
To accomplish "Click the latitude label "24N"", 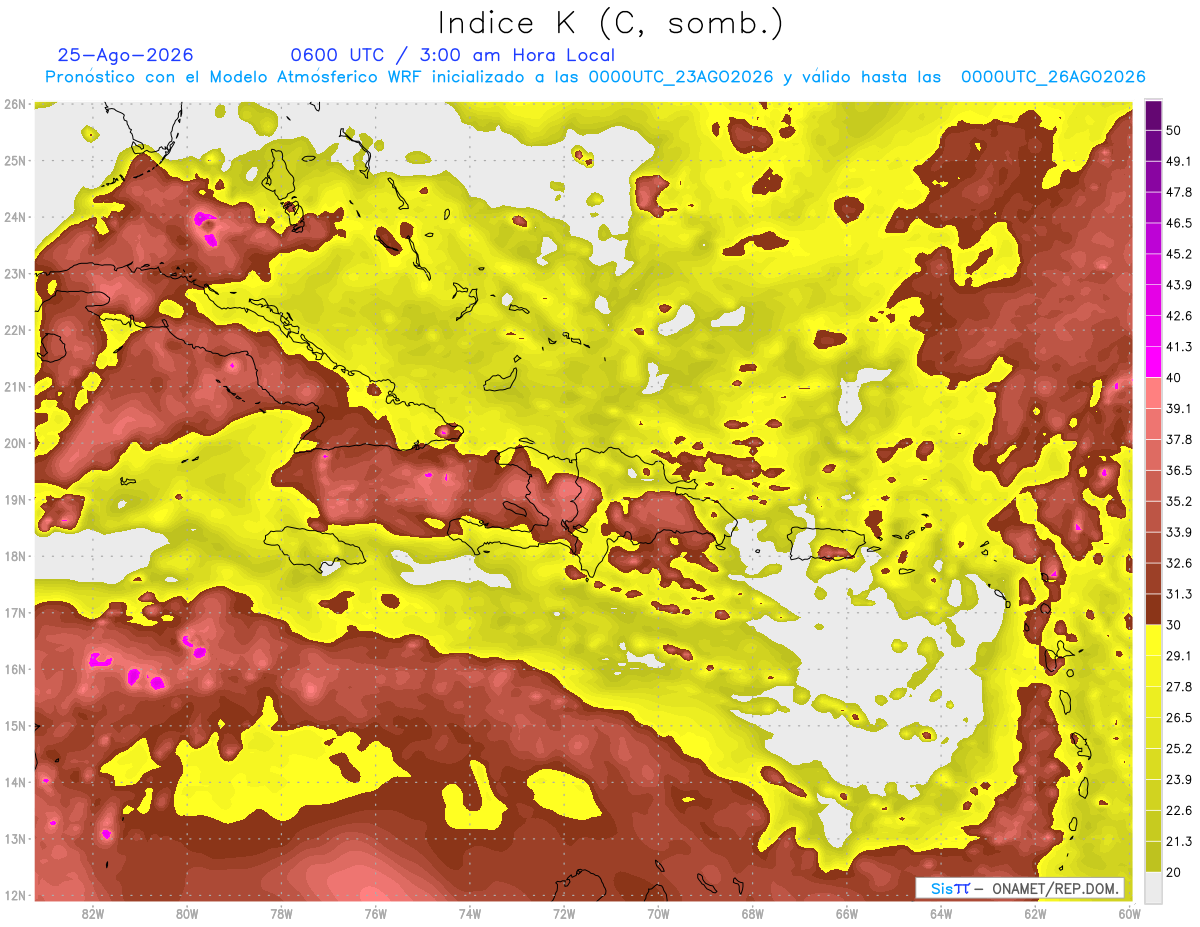I will 14,217.
